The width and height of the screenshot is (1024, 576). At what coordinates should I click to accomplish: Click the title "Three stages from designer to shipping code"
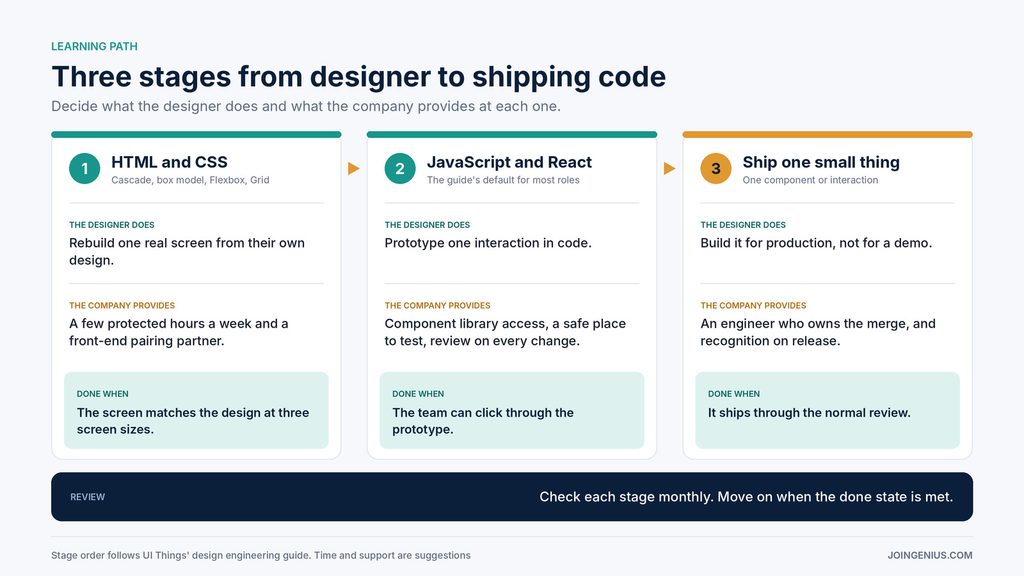pyautogui.click(x=359, y=77)
